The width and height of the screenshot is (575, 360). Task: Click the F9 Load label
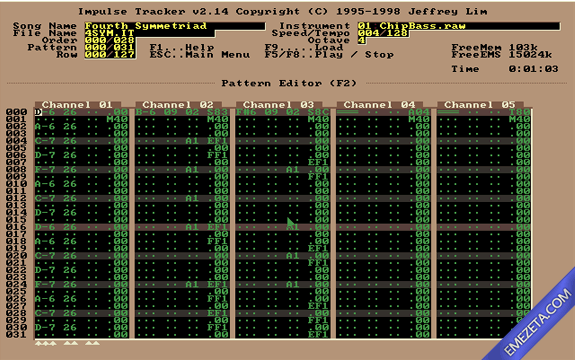pos(304,48)
